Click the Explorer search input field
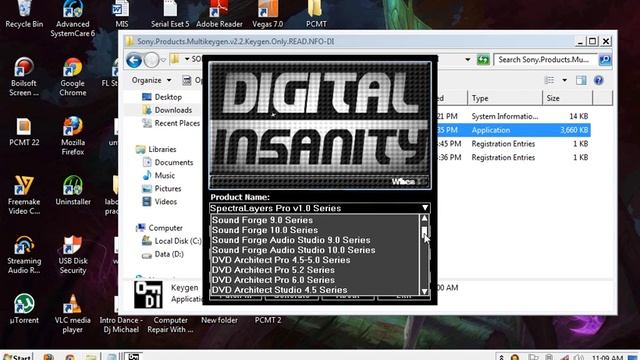 (545, 60)
